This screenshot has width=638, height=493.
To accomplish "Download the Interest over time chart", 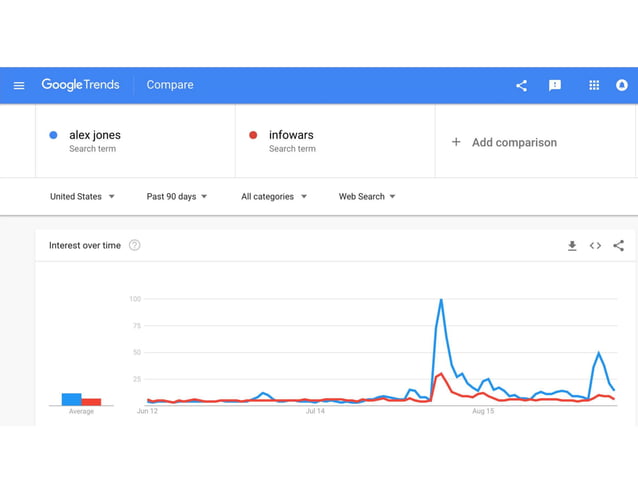I will [572, 246].
